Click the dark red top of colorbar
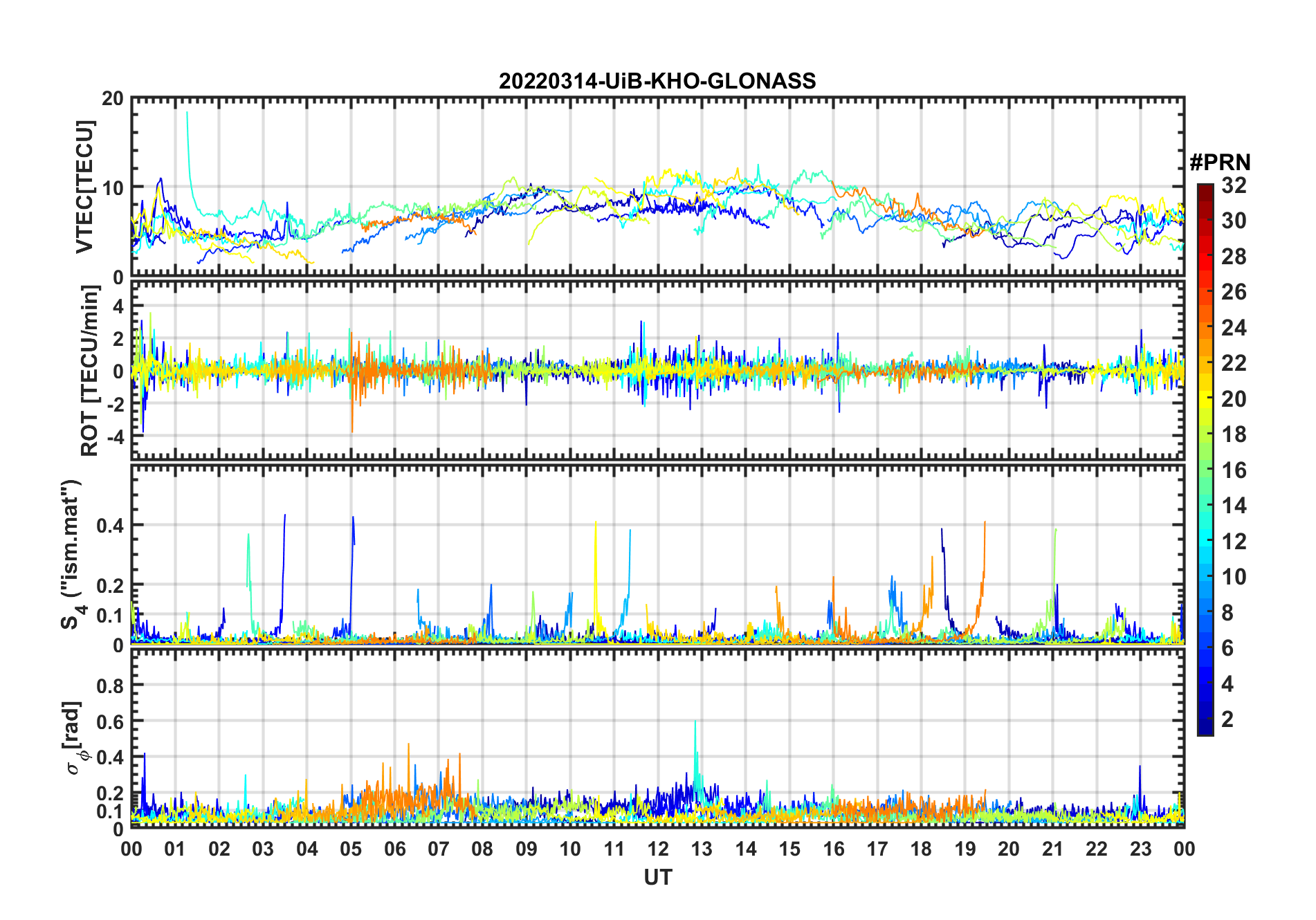Screen dimensions: 1316x920 (x=1205, y=189)
